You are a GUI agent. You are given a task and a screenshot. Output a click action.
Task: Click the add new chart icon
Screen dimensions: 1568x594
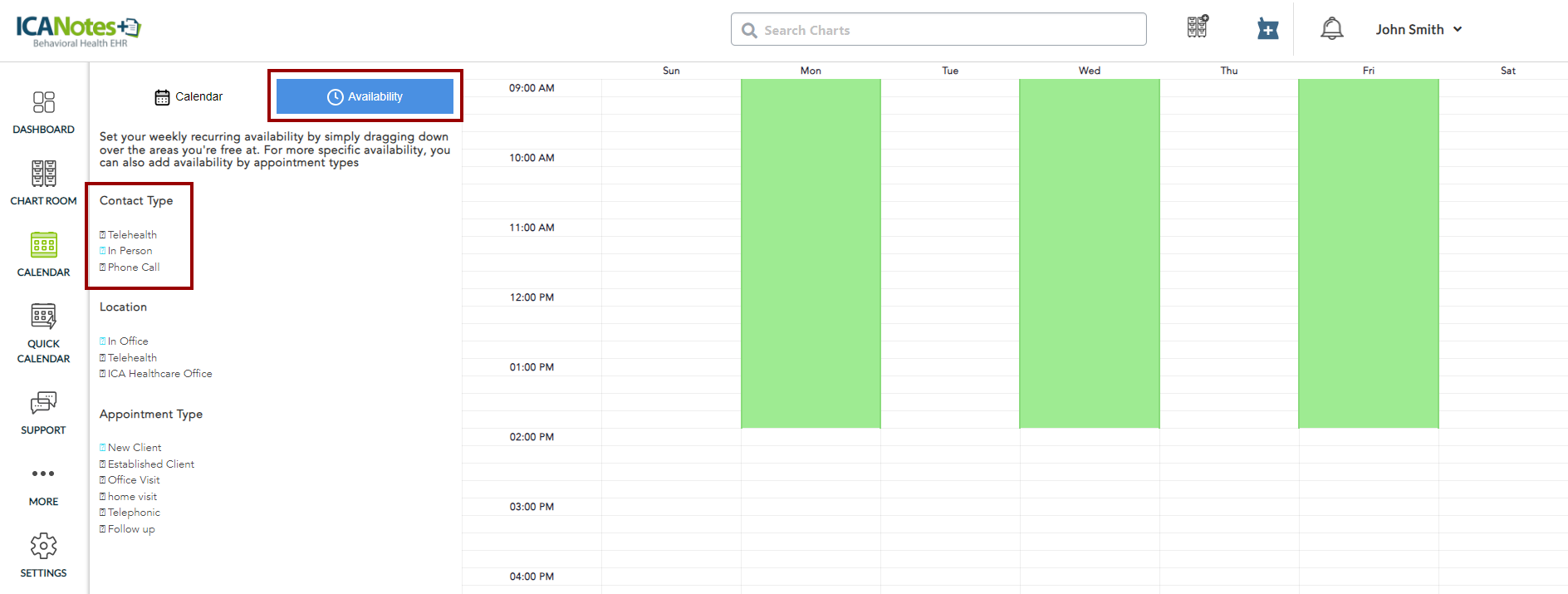click(x=1267, y=29)
